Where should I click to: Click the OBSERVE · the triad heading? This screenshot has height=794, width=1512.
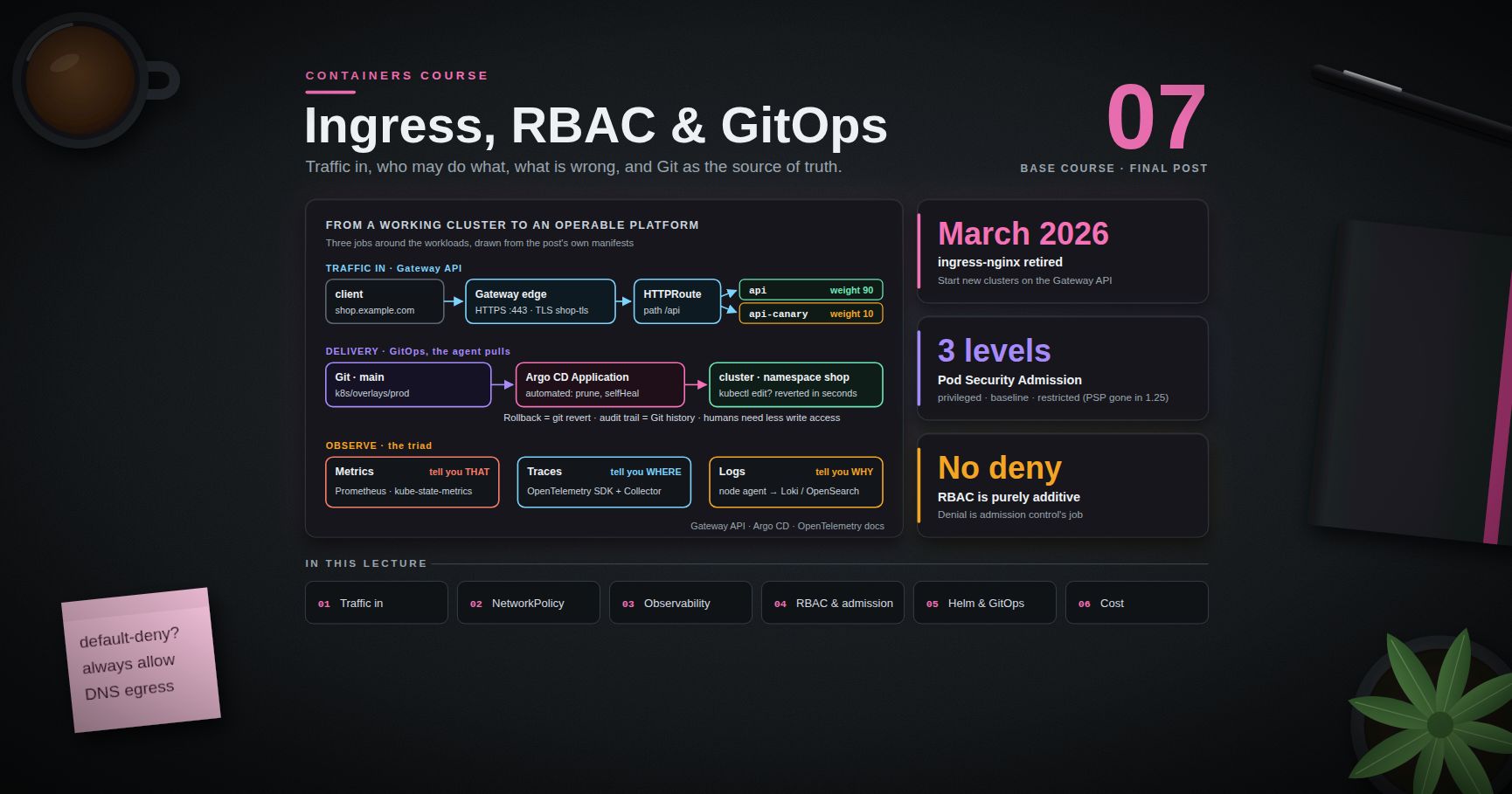coord(378,445)
